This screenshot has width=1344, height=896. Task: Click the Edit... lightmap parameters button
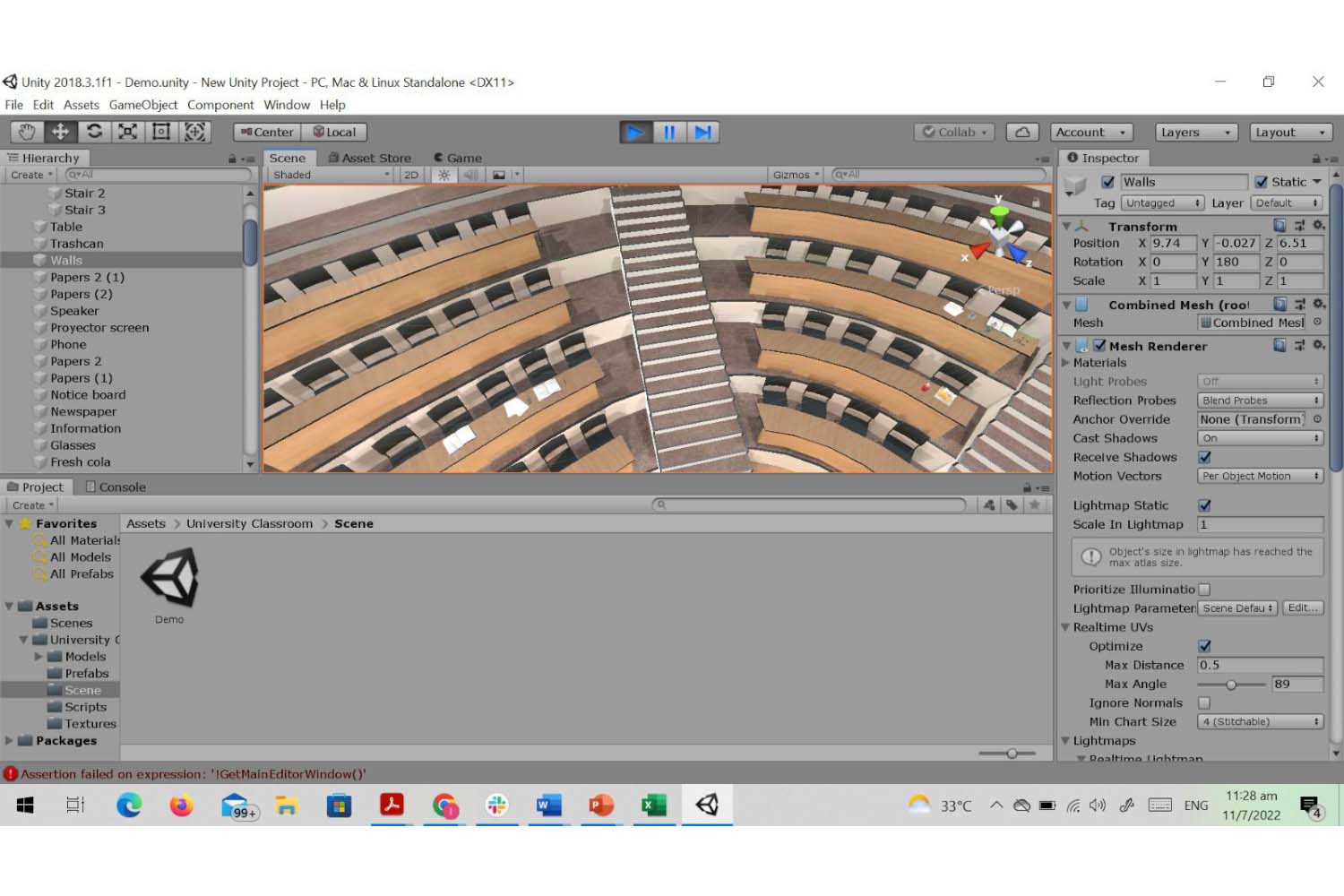click(x=1303, y=607)
